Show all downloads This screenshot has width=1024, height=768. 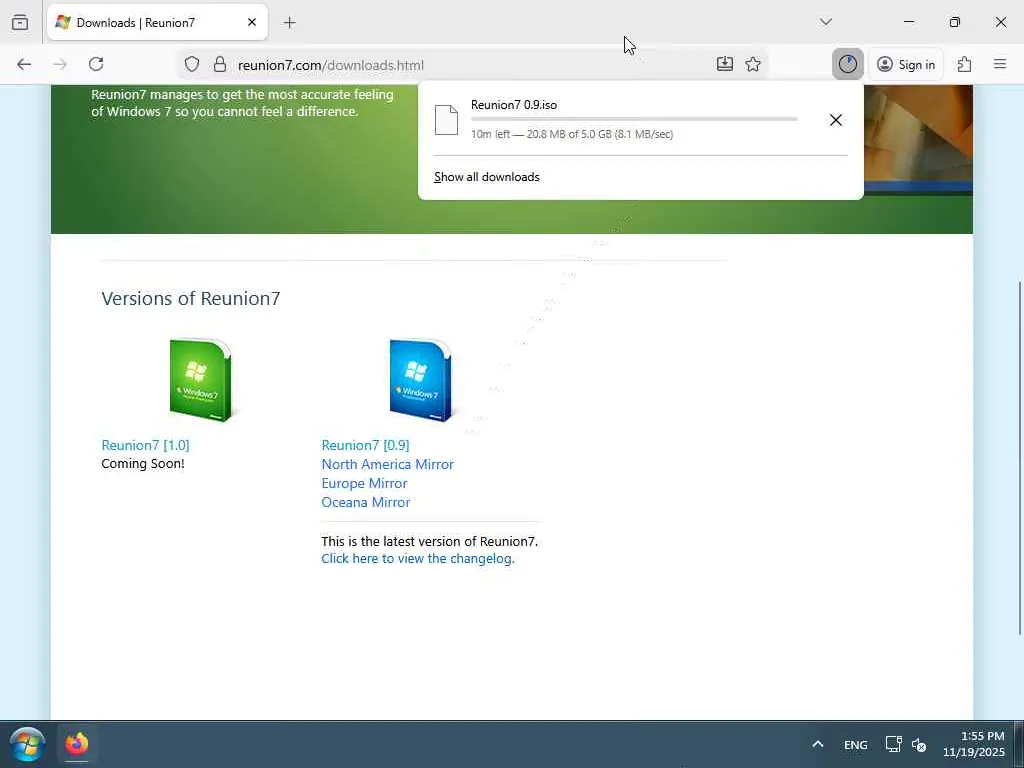[487, 177]
